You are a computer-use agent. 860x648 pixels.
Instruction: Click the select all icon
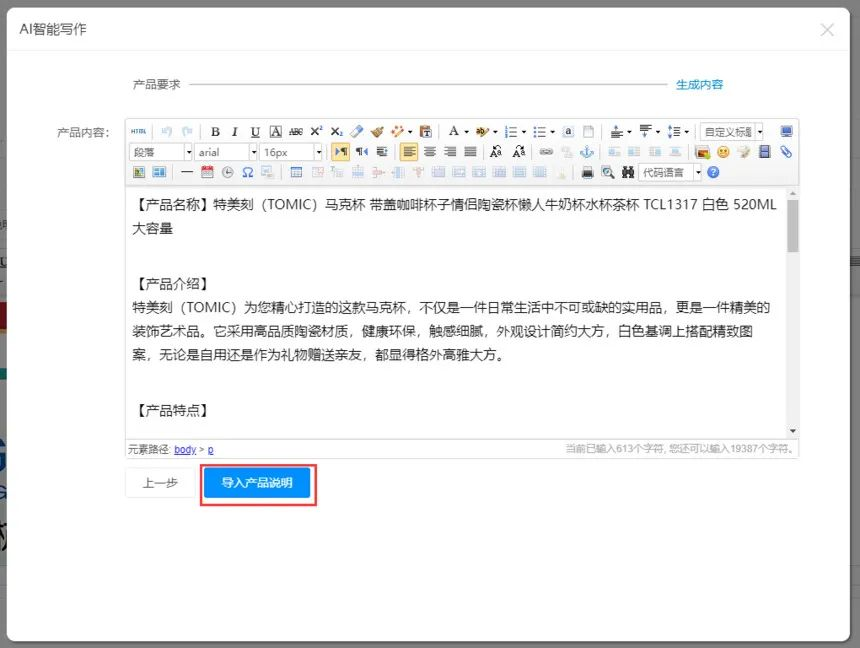pyautogui.click(x=568, y=132)
